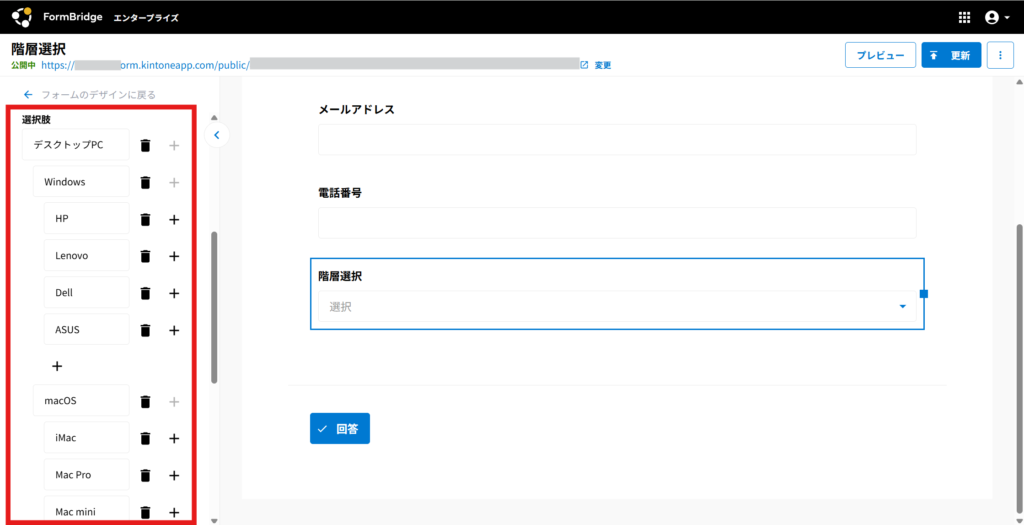Add new option below ASUS
1024x525 pixels.
tap(57, 366)
